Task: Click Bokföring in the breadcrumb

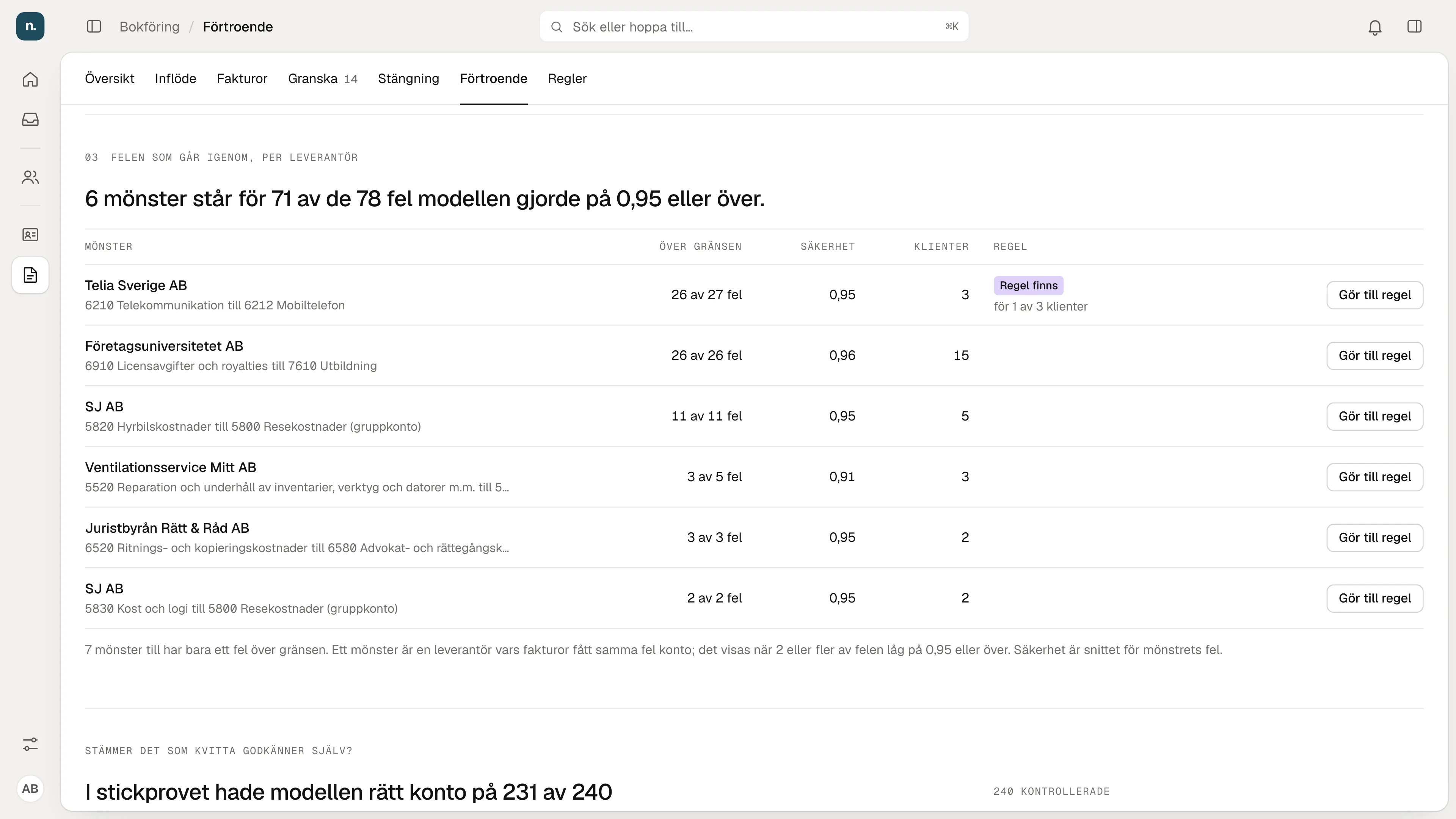Action: coord(149,27)
